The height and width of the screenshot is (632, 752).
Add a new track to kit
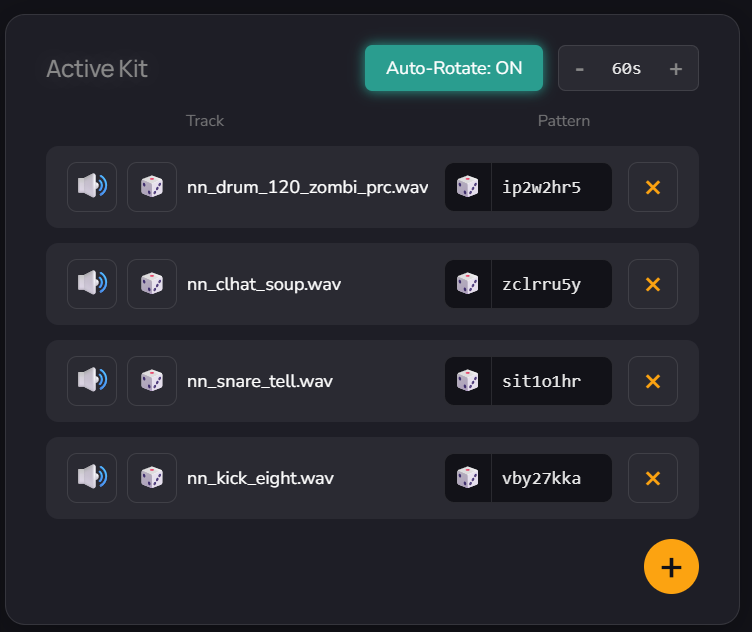point(671,567)
